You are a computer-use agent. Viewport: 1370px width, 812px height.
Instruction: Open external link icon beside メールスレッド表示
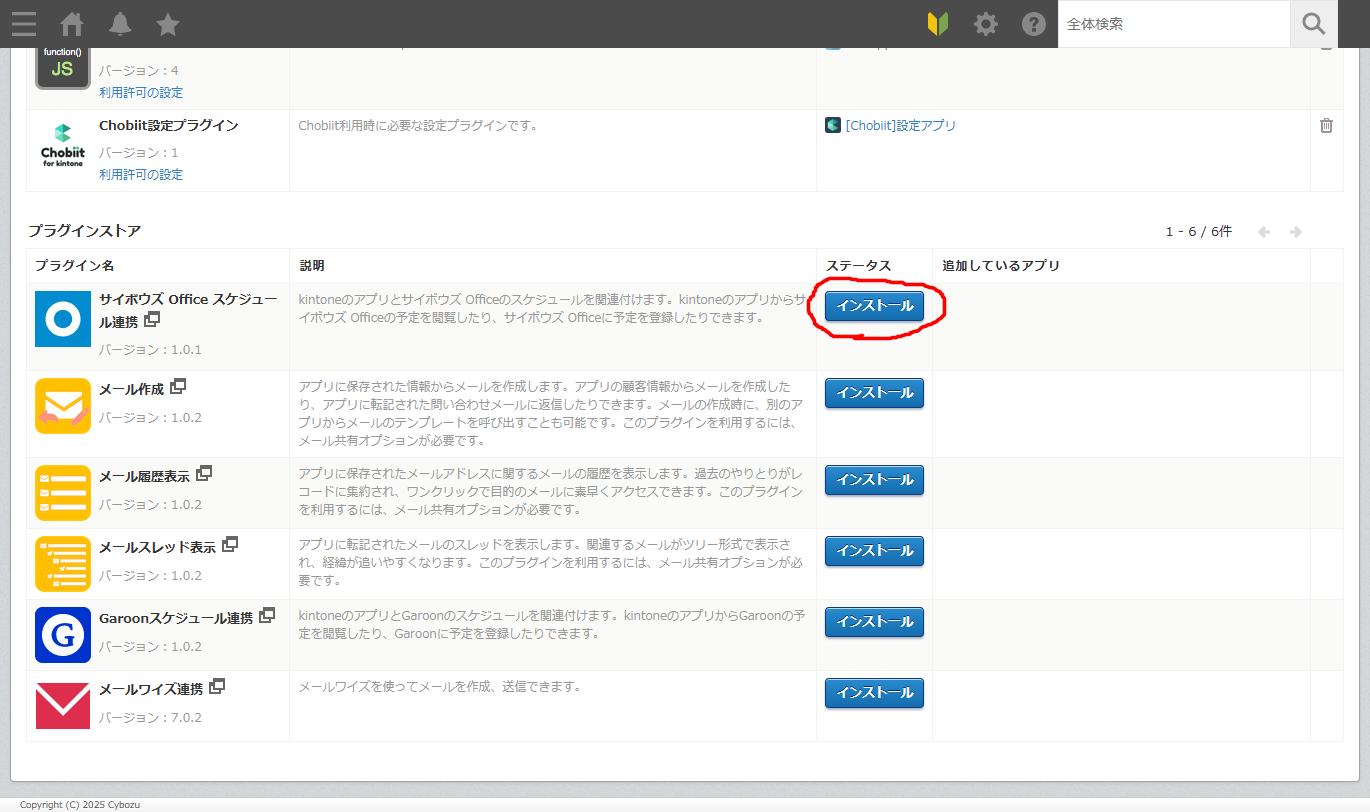coord(230,544)
